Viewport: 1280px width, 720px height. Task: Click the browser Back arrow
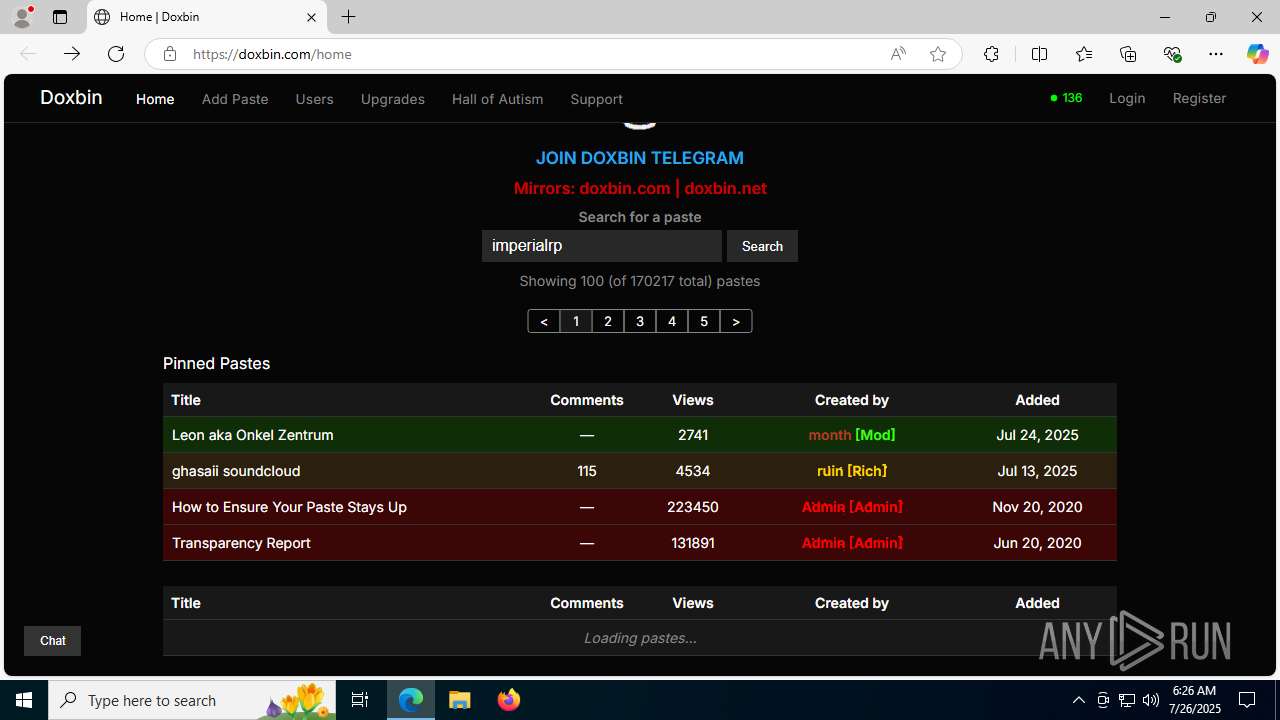pyautogui.click(x=28, y=54)
